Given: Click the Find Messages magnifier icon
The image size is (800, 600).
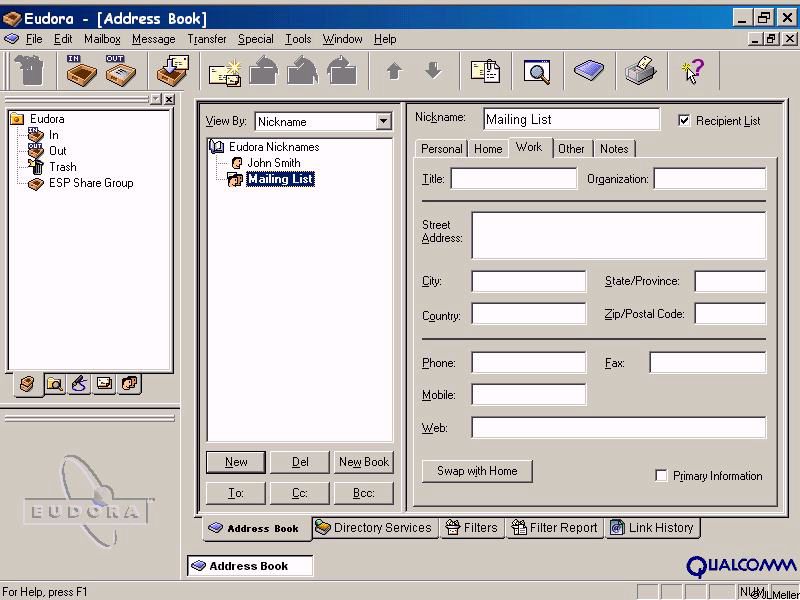Looking at the screenshot, I should pyautogui.click(x=537, y=71).
